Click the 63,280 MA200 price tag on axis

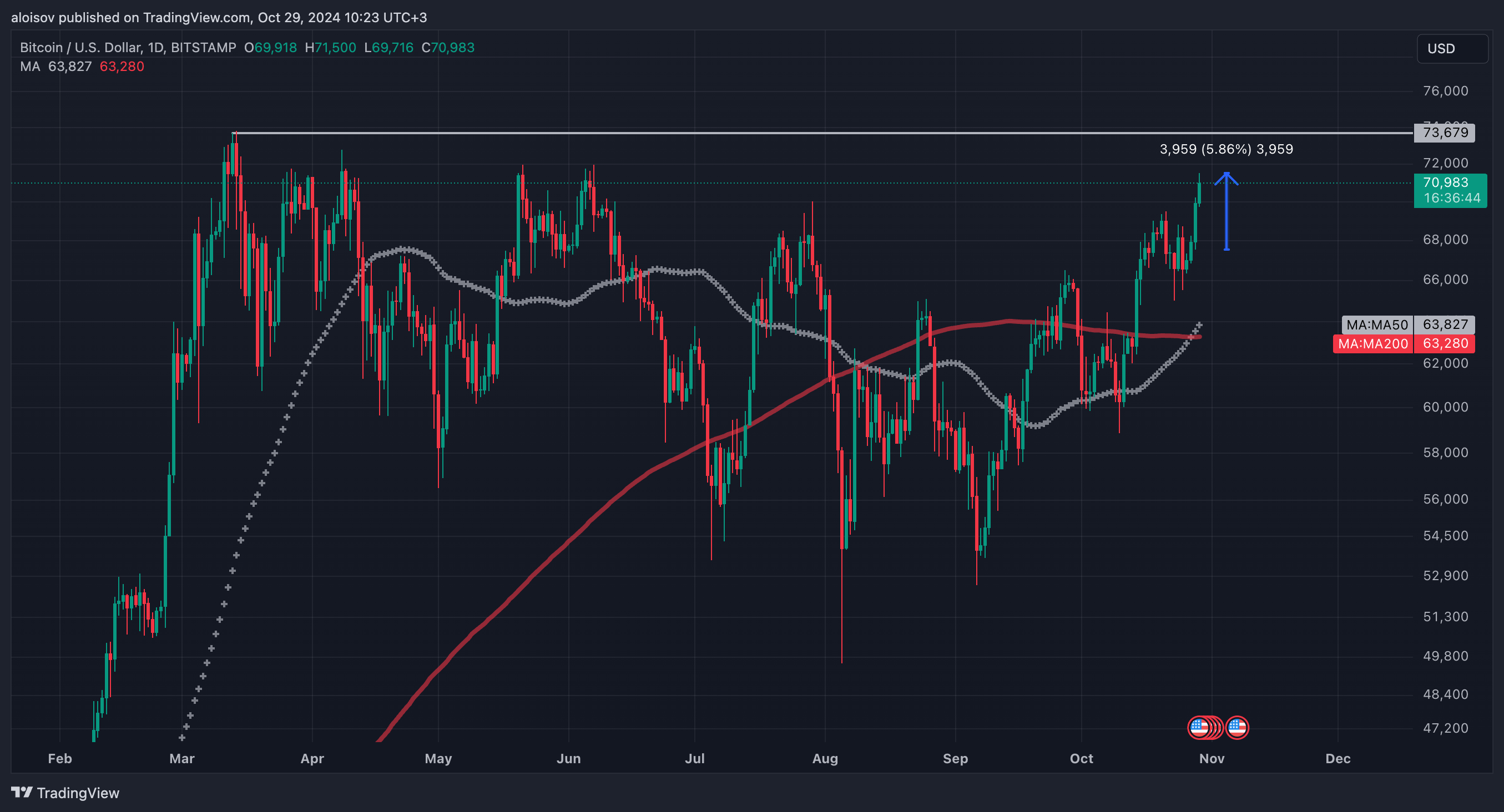coord(1445,343)
